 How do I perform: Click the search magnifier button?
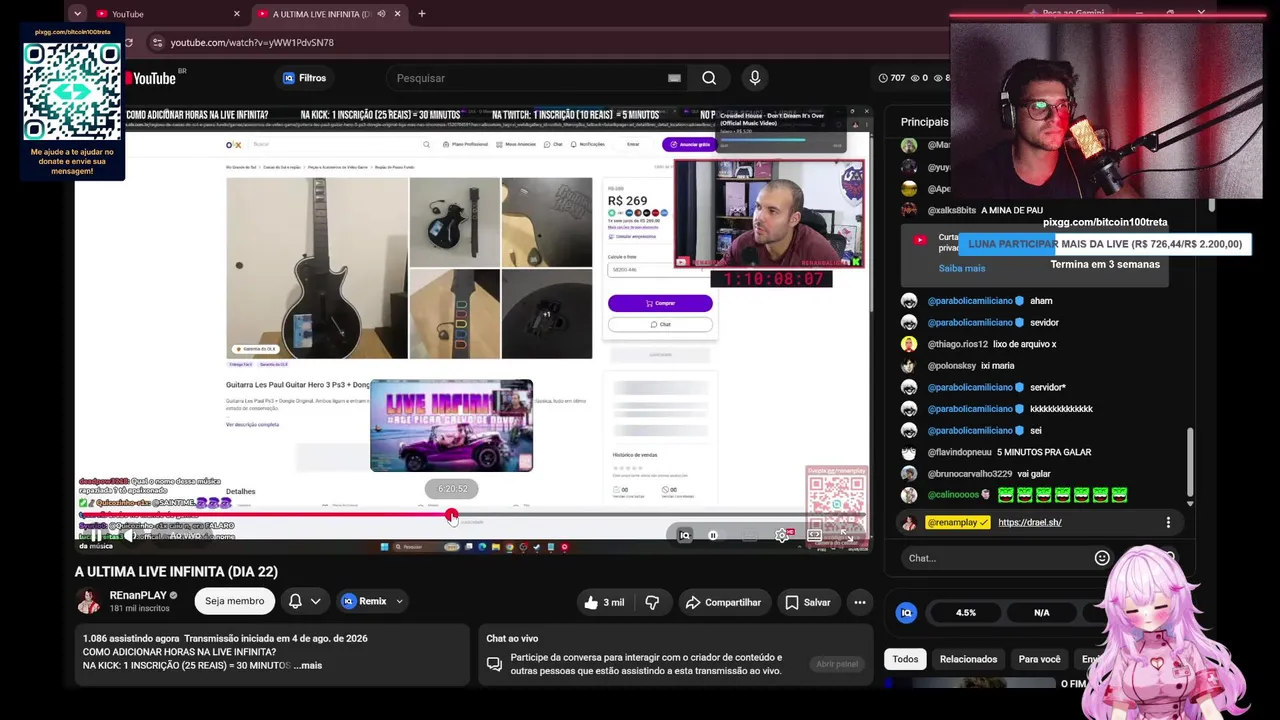[x=709, y=78]
